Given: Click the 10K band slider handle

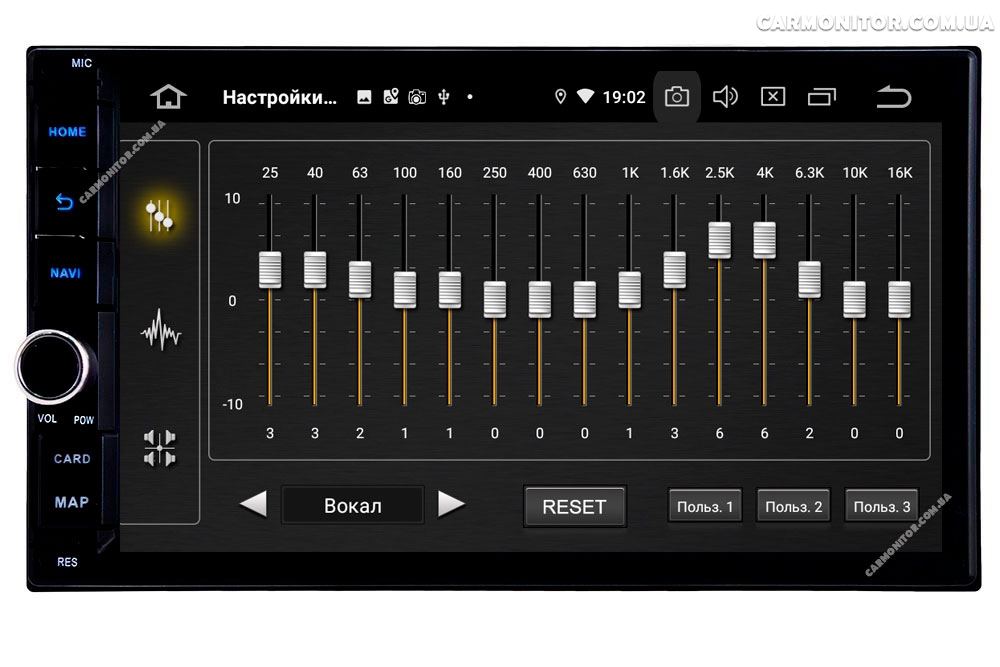Looking at the screenshot, I should tap(855, 299).
